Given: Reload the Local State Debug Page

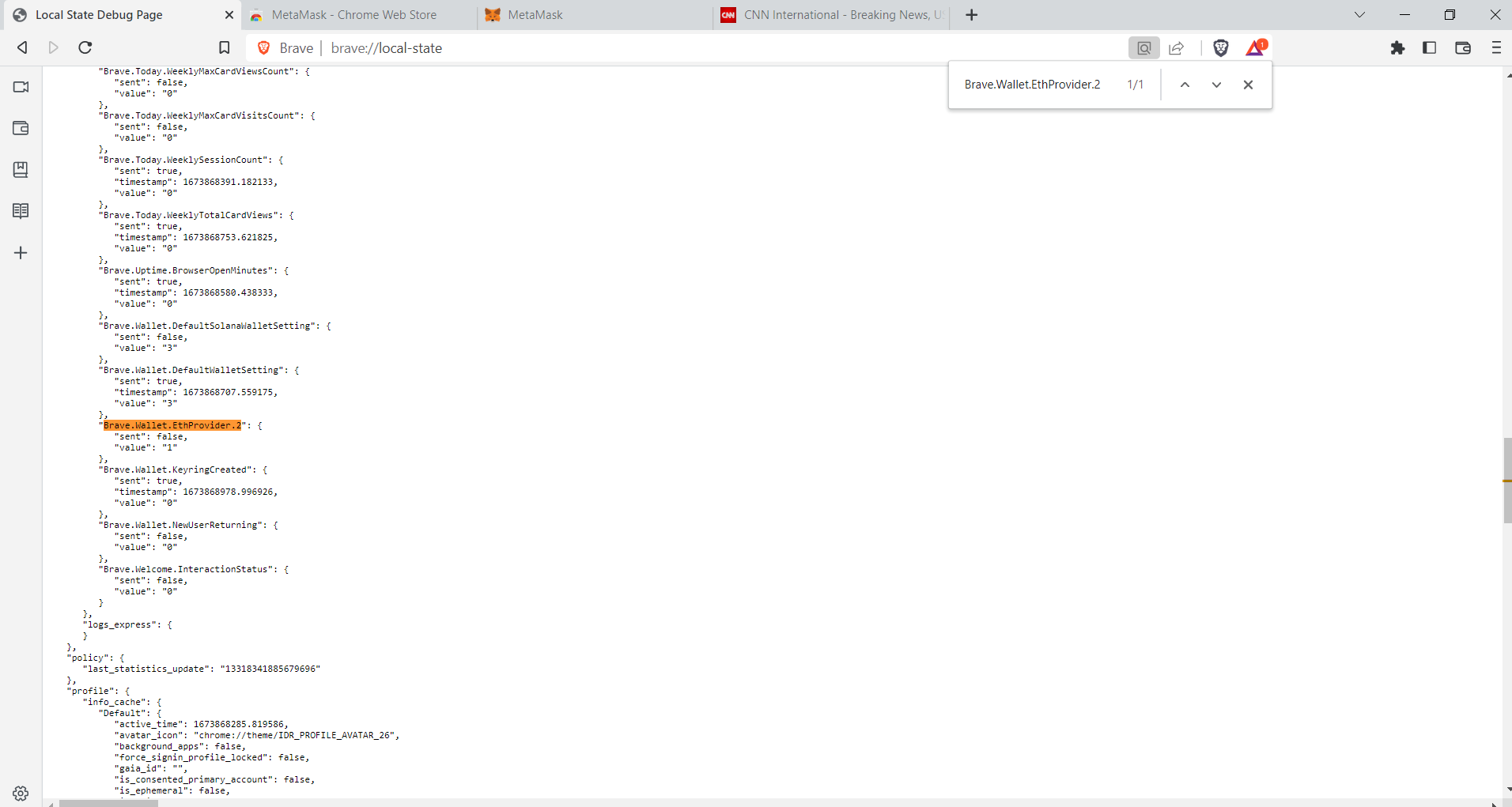Looking at the screenshot, I should (x=85, y=47).
